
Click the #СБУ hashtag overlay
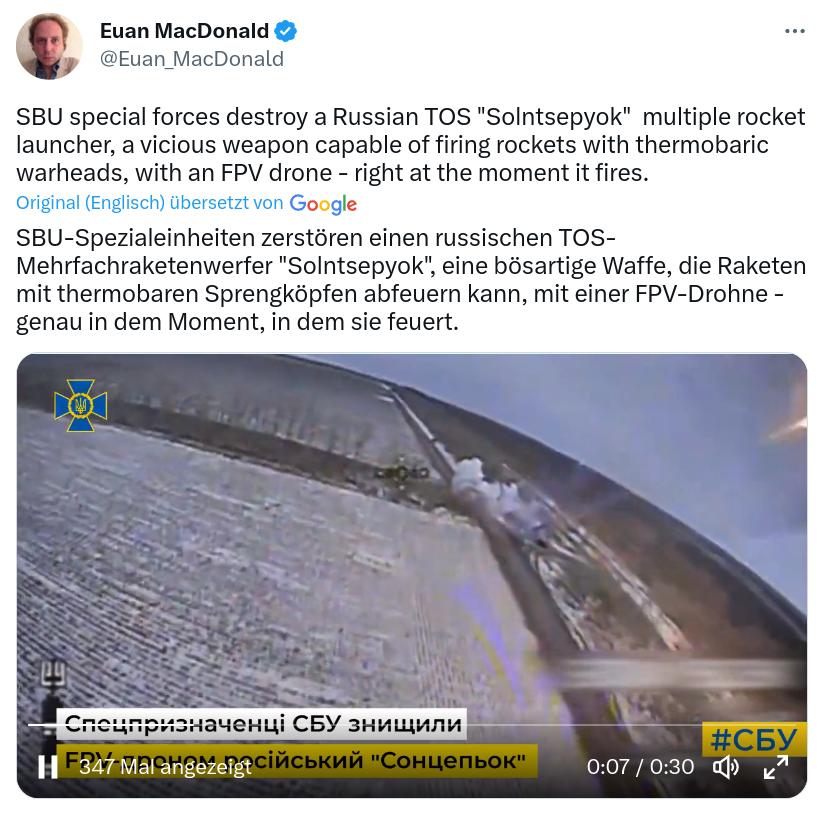(x=753, y=739)
